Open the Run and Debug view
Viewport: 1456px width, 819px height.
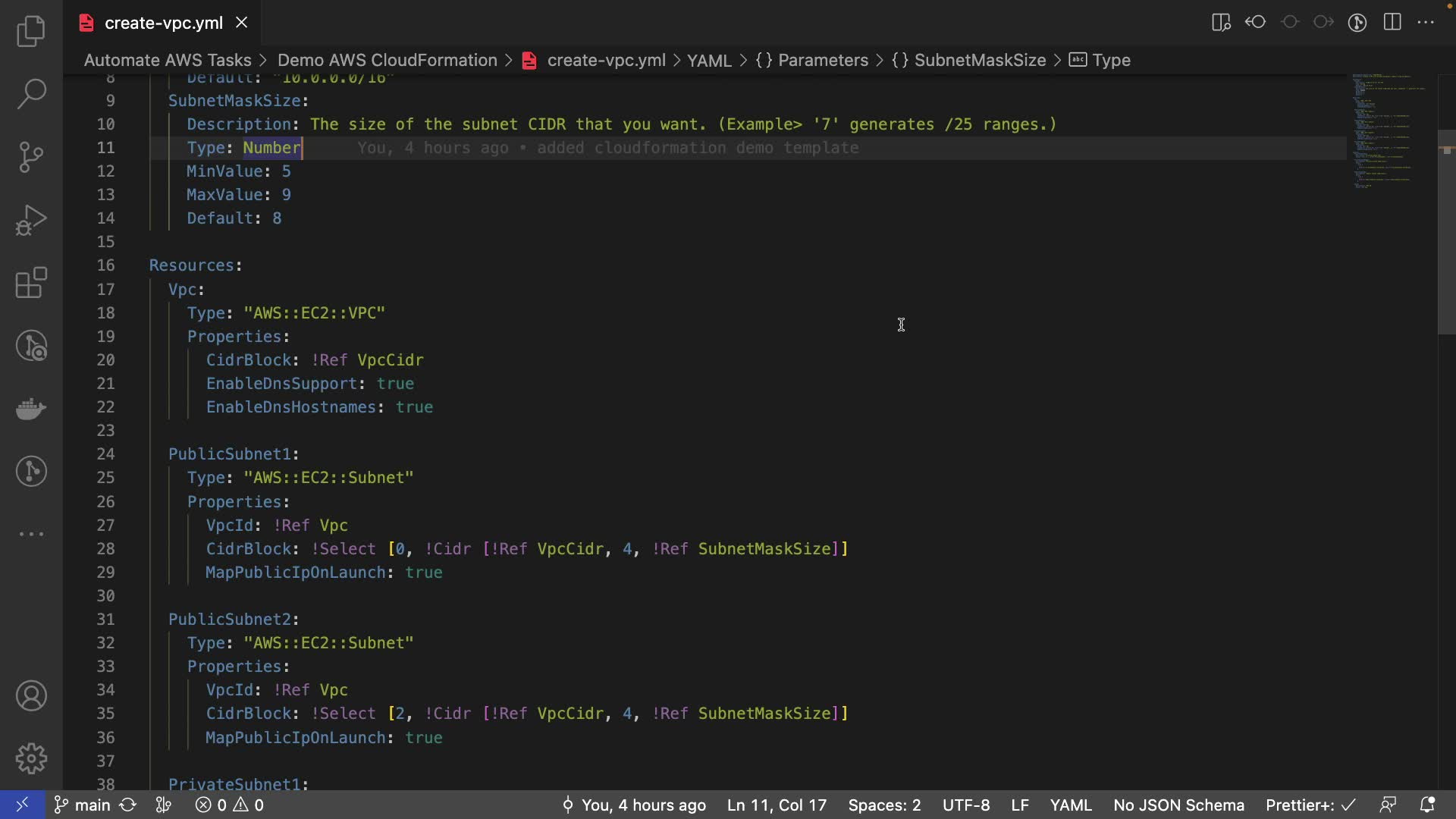pyautogui.click(x=31, y=220)
